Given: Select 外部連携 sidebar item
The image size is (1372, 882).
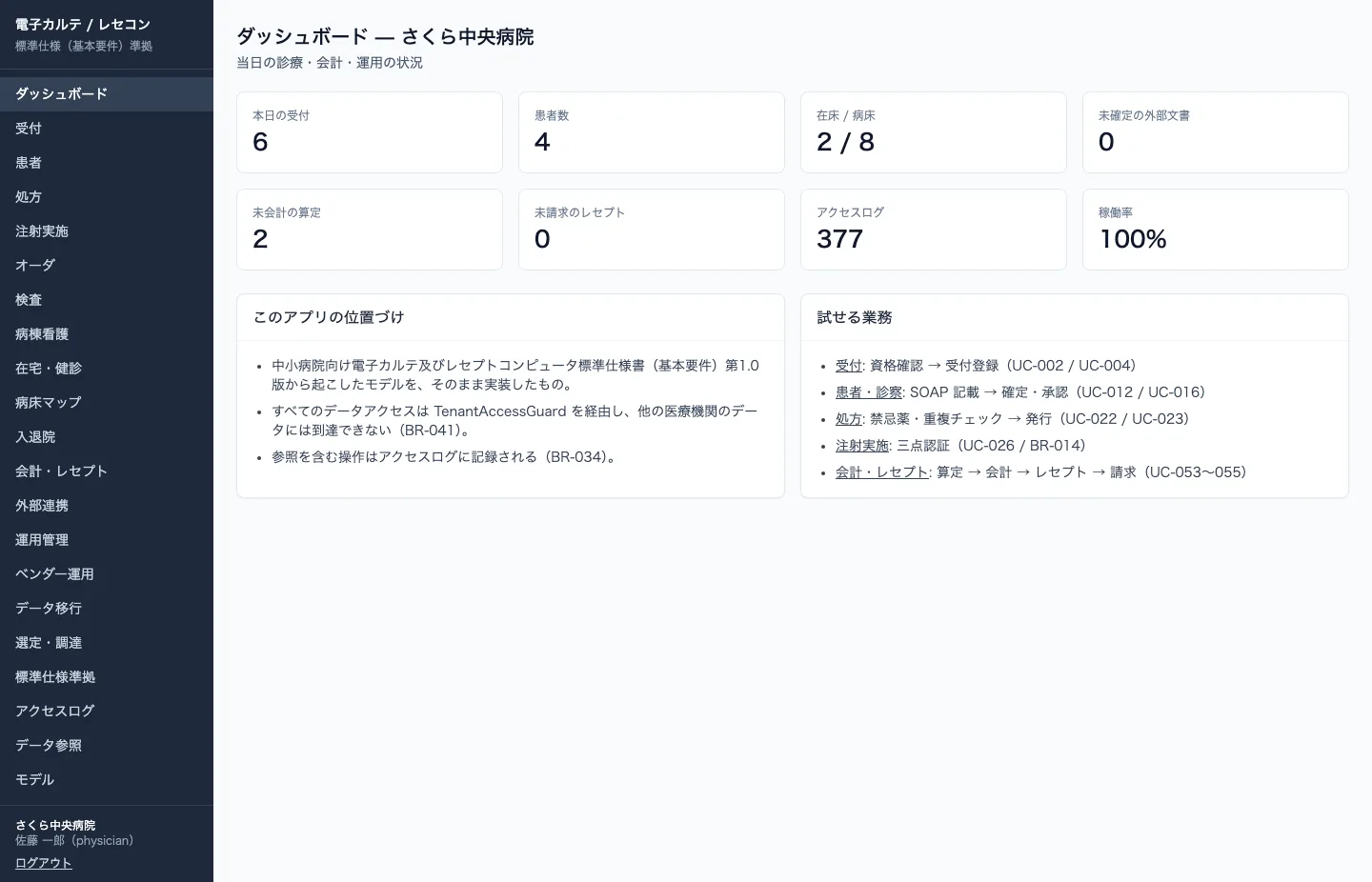Looking at the screenshot, I should (107, 506).
